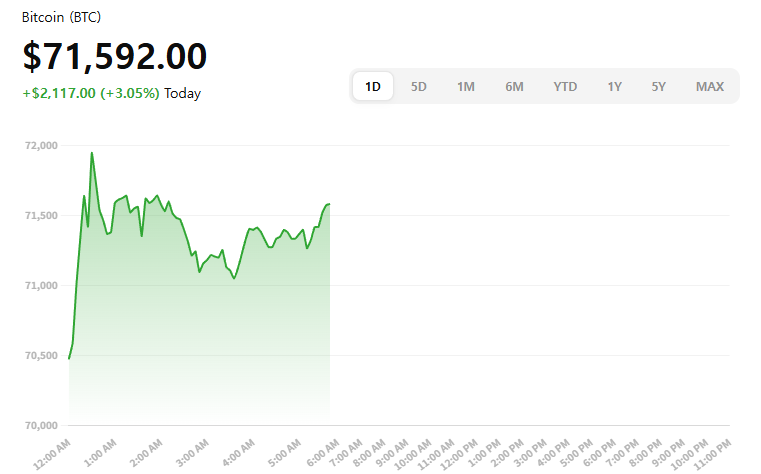
Task: Click the Today label beside price change
Action: click(x=183, y=93)
